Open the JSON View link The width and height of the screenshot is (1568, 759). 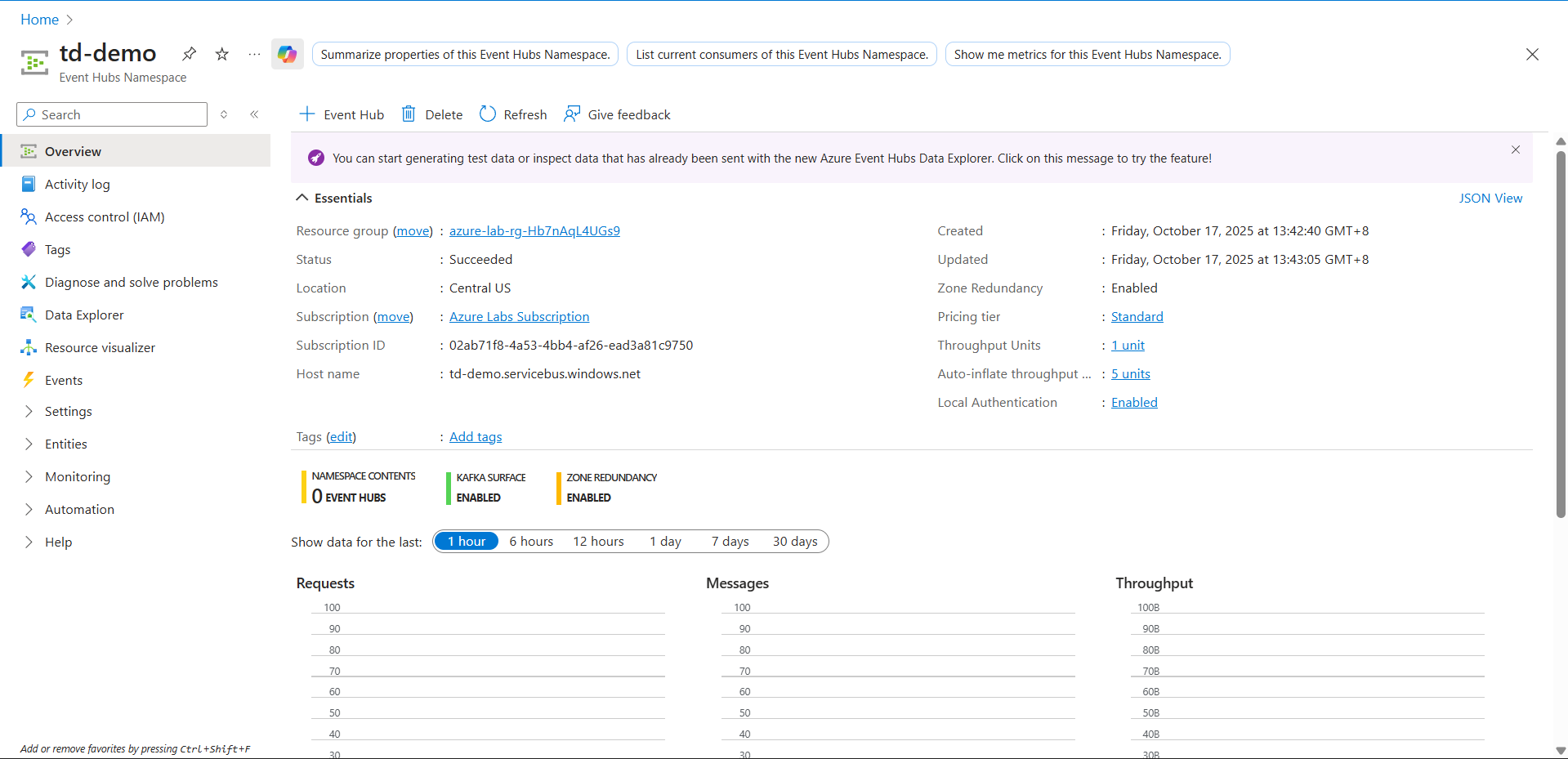click(1490, 199)
